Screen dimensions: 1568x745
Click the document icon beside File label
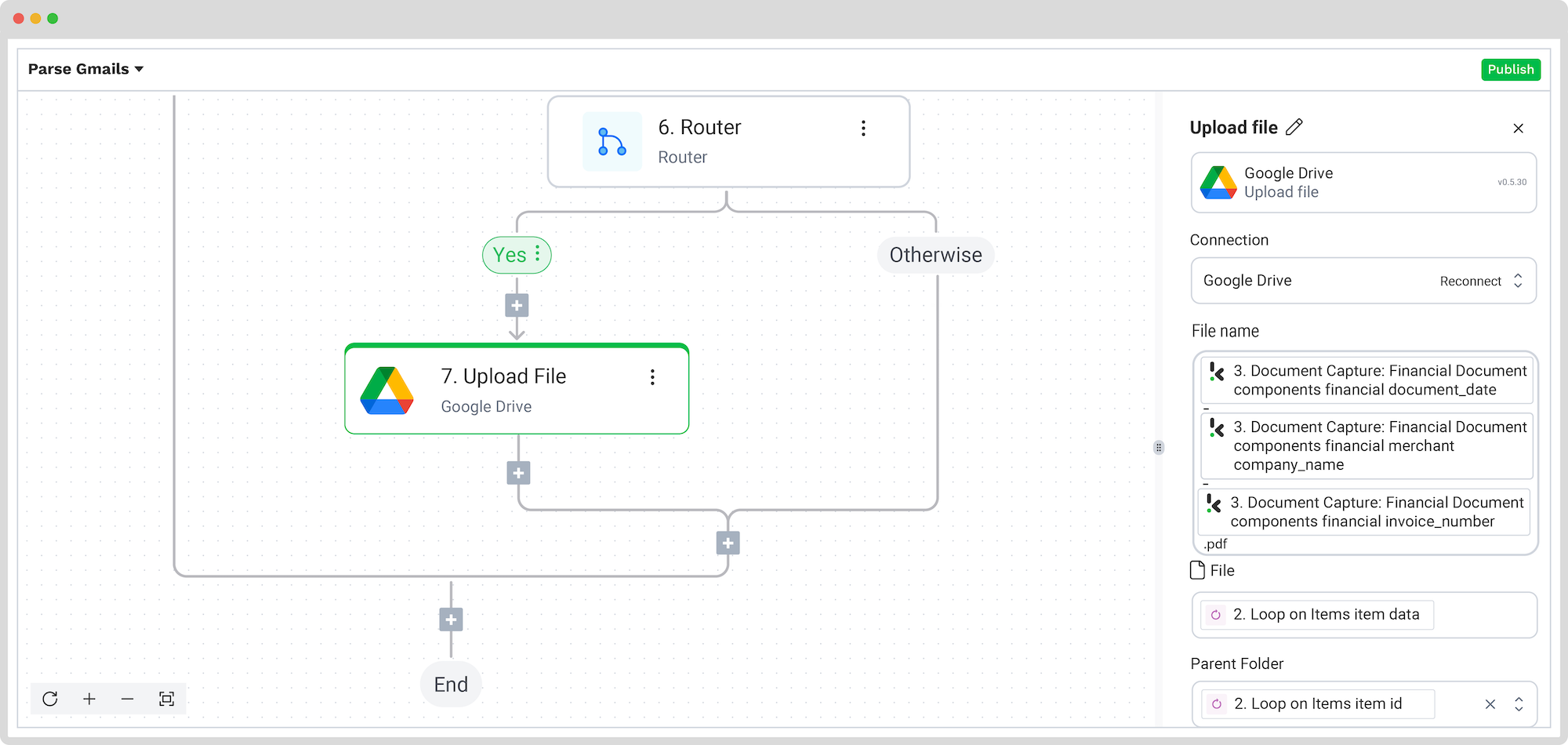(x=1197, y=570)
